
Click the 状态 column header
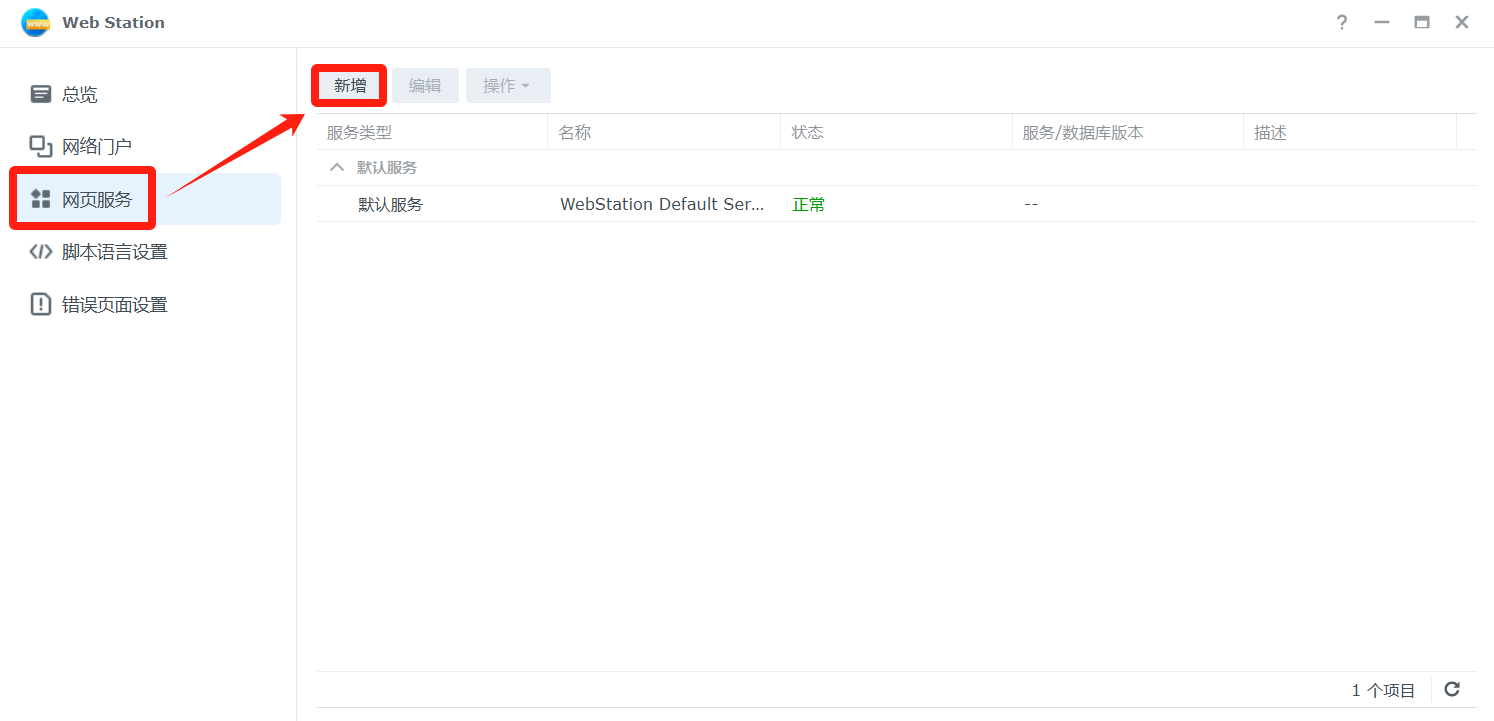807,132
